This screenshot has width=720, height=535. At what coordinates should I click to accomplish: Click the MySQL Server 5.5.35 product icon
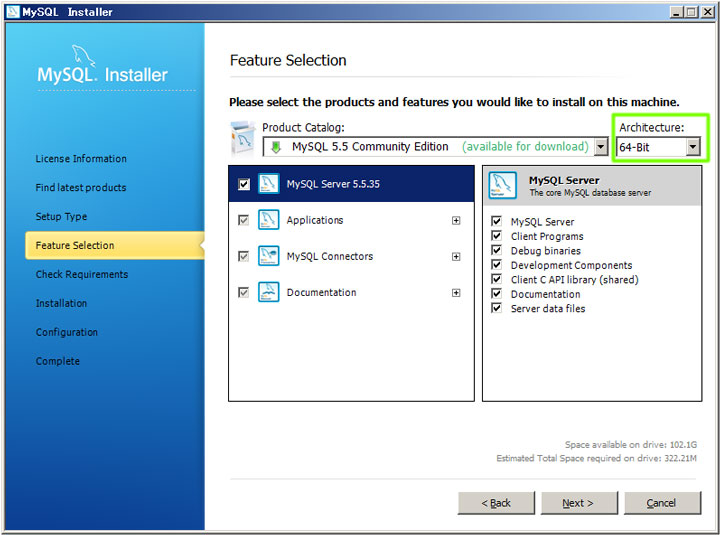tap(269, 184)
